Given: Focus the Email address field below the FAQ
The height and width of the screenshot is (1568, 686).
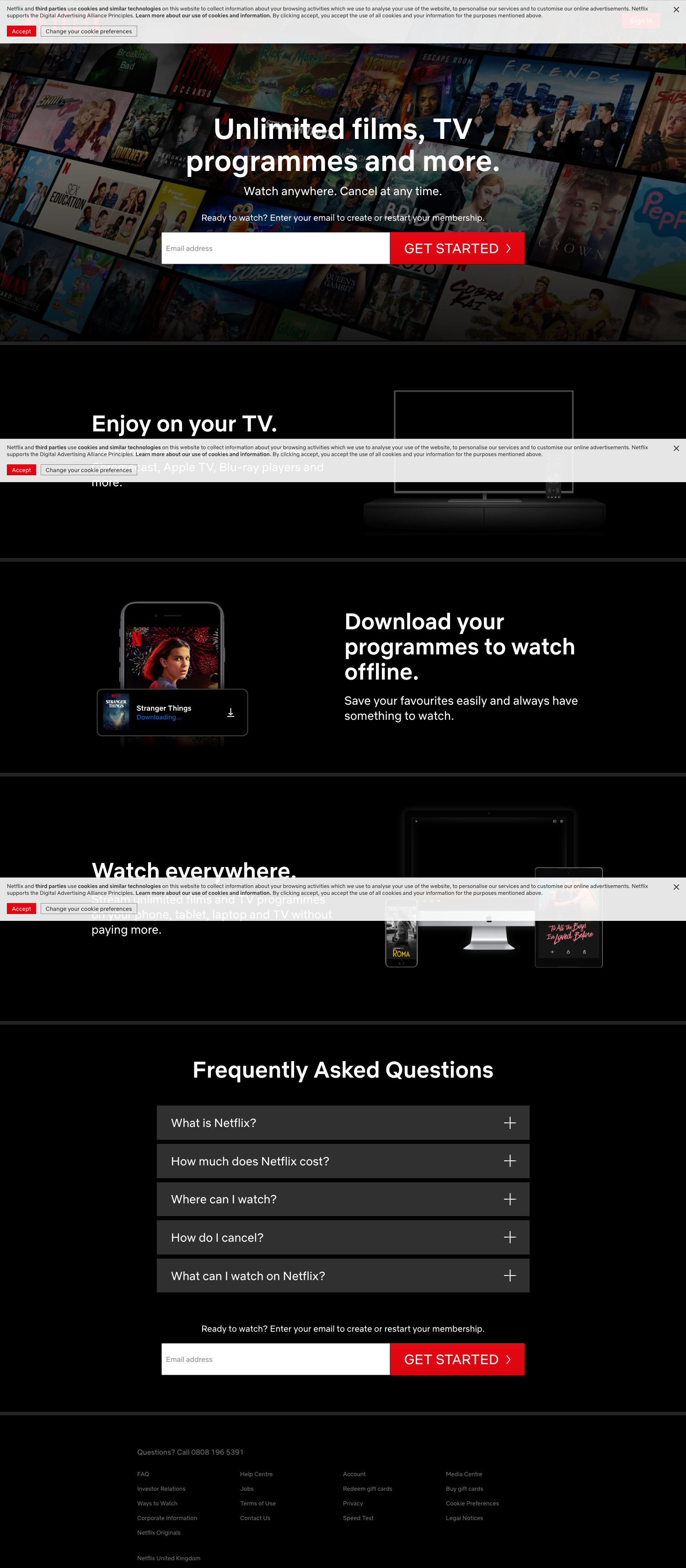Looking at the screenshot, I should tap(275, 1359).
